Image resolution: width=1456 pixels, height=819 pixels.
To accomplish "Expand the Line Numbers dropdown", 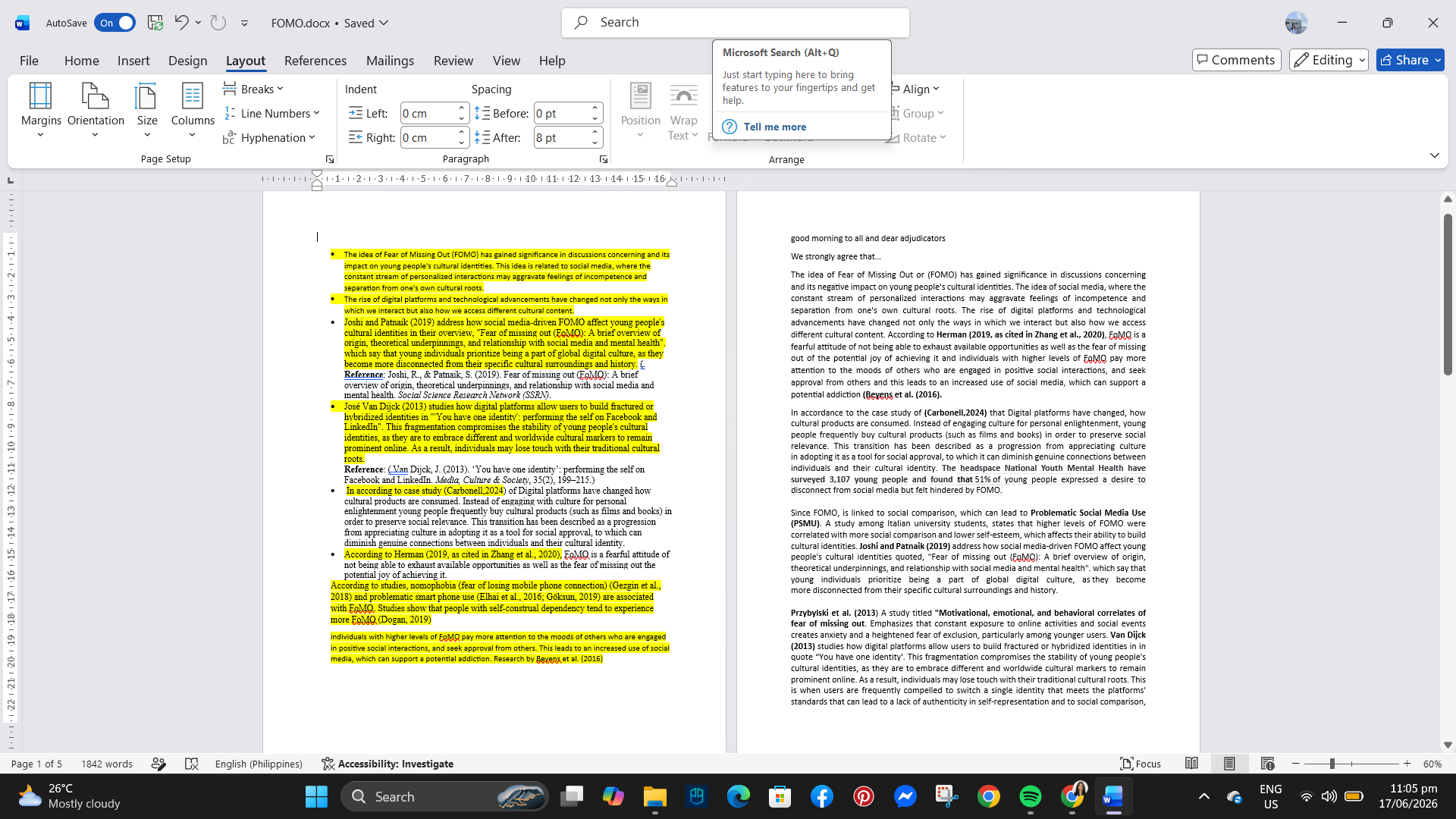I will point(272,114).
